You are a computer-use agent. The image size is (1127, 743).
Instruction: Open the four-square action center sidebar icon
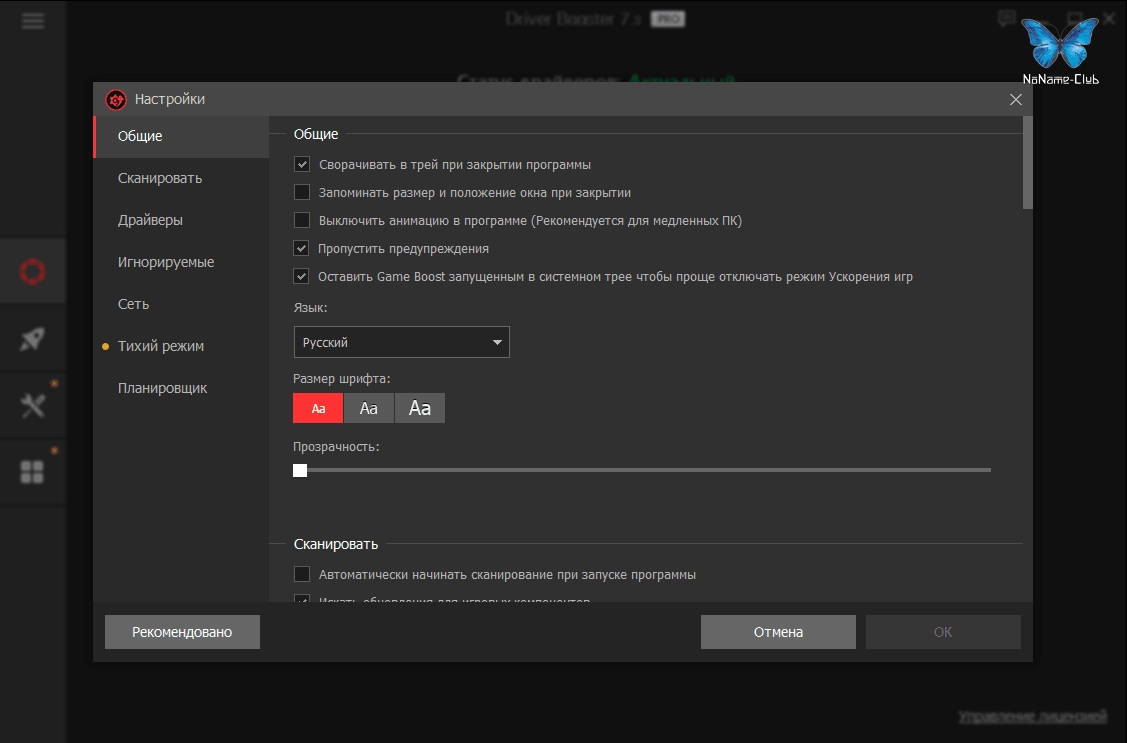32,472
